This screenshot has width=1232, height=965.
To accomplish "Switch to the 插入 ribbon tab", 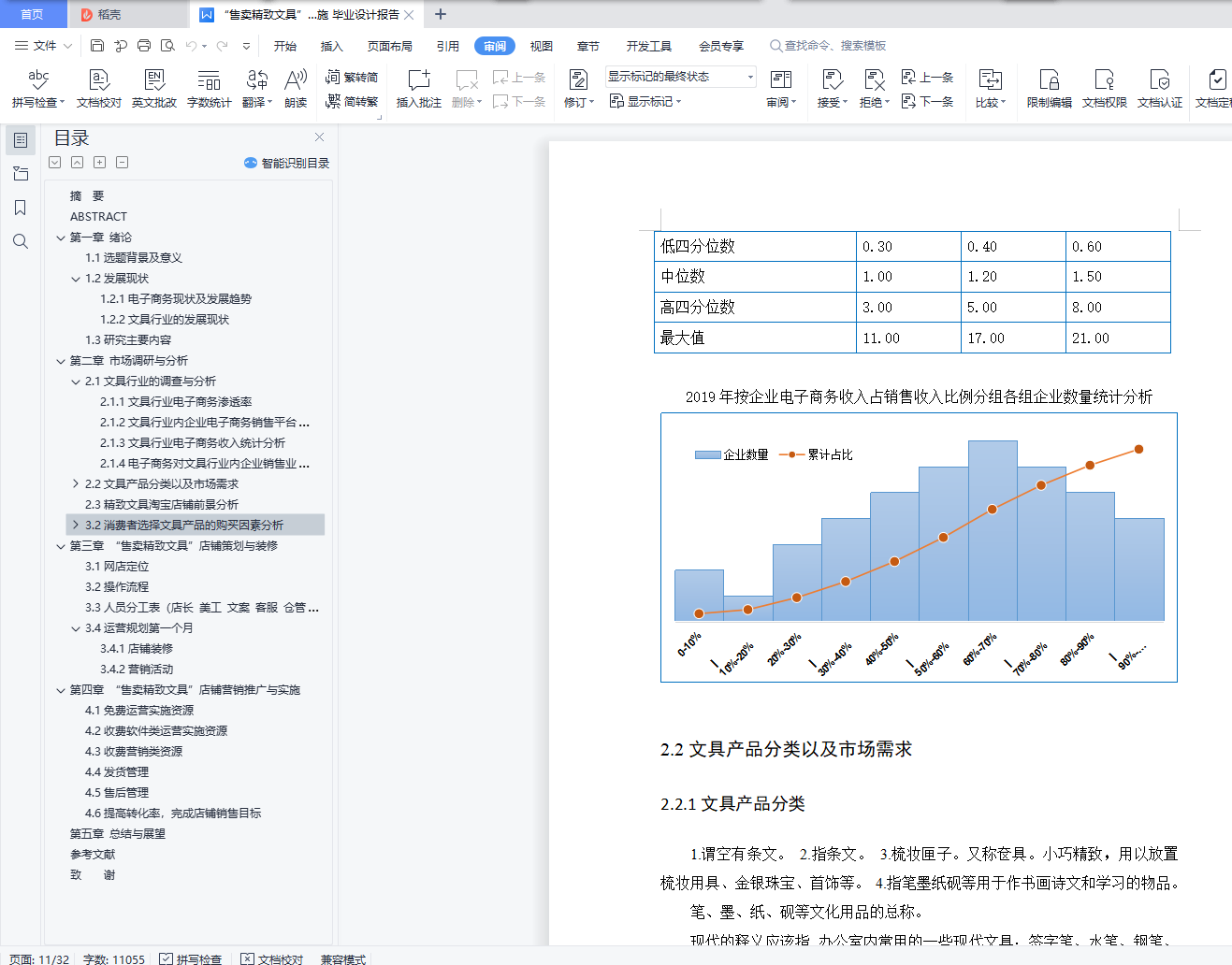I will click(332, 46).
